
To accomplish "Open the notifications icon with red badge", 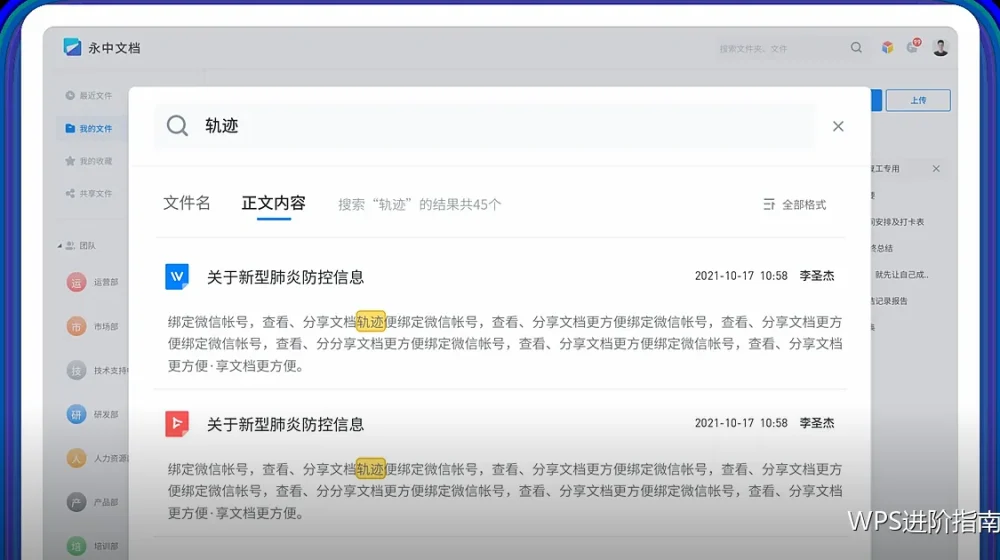I will coord(913,46).
